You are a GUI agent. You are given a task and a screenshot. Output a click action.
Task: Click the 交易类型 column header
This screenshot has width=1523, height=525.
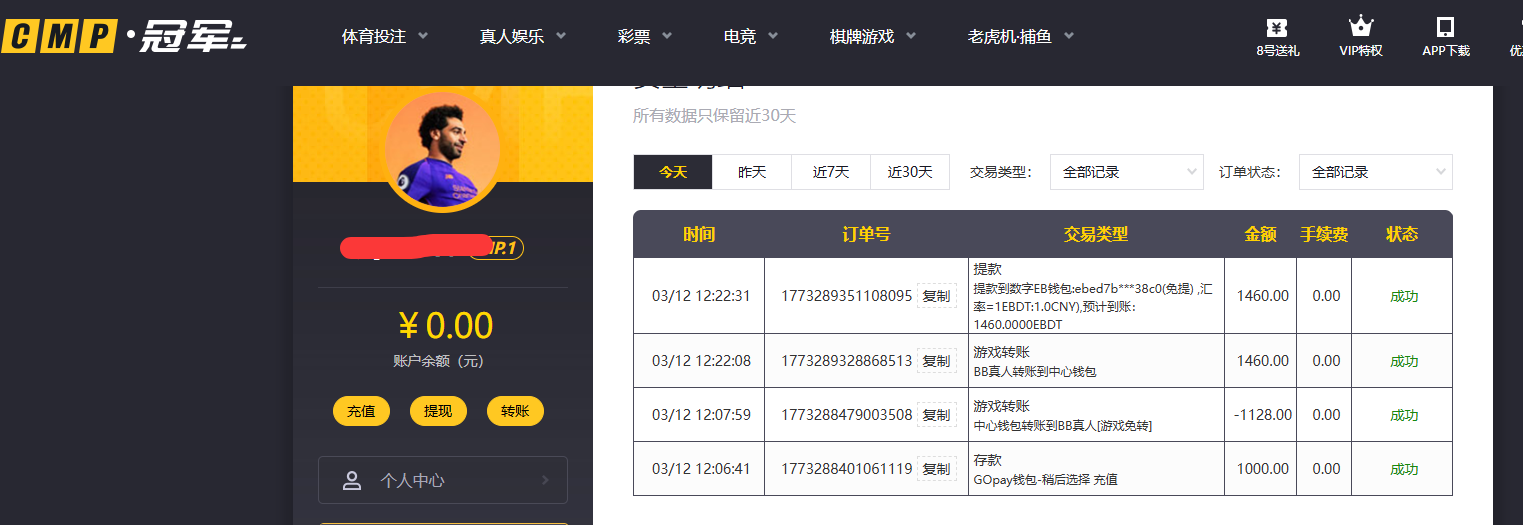pos(1096,234)
